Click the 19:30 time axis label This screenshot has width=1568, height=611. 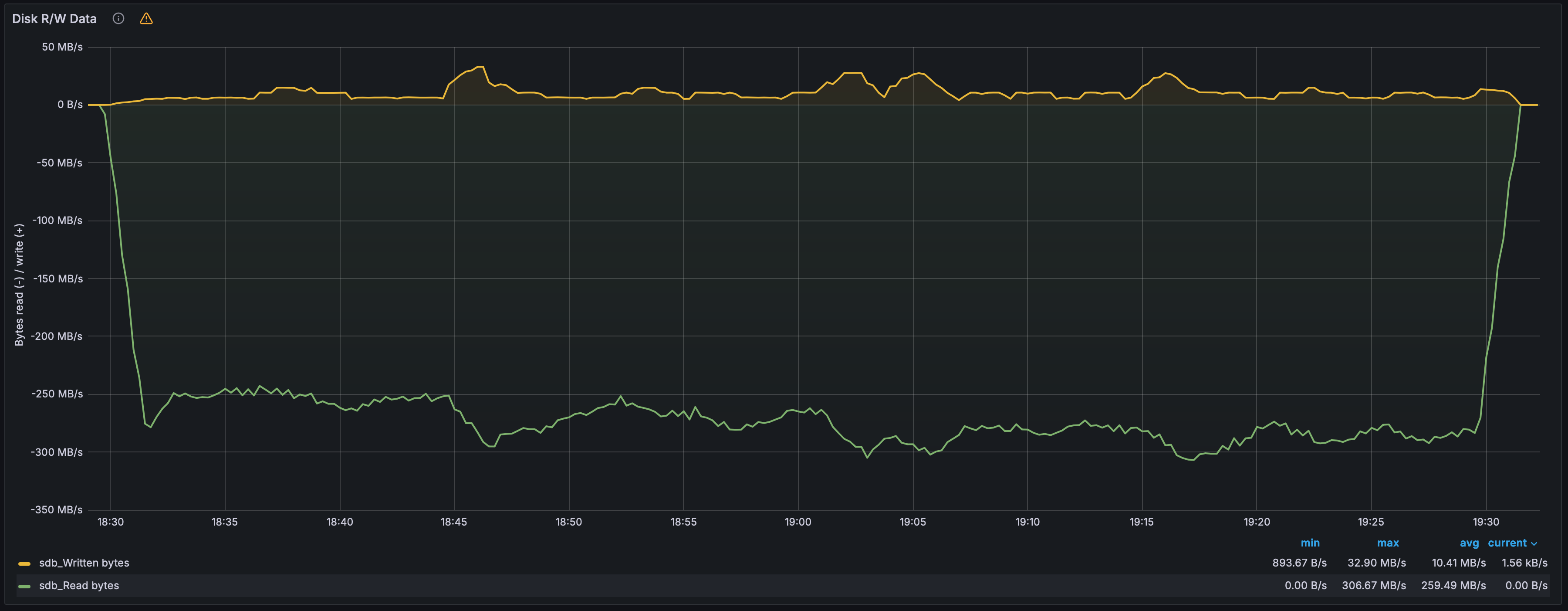(x=1486, y=522)
